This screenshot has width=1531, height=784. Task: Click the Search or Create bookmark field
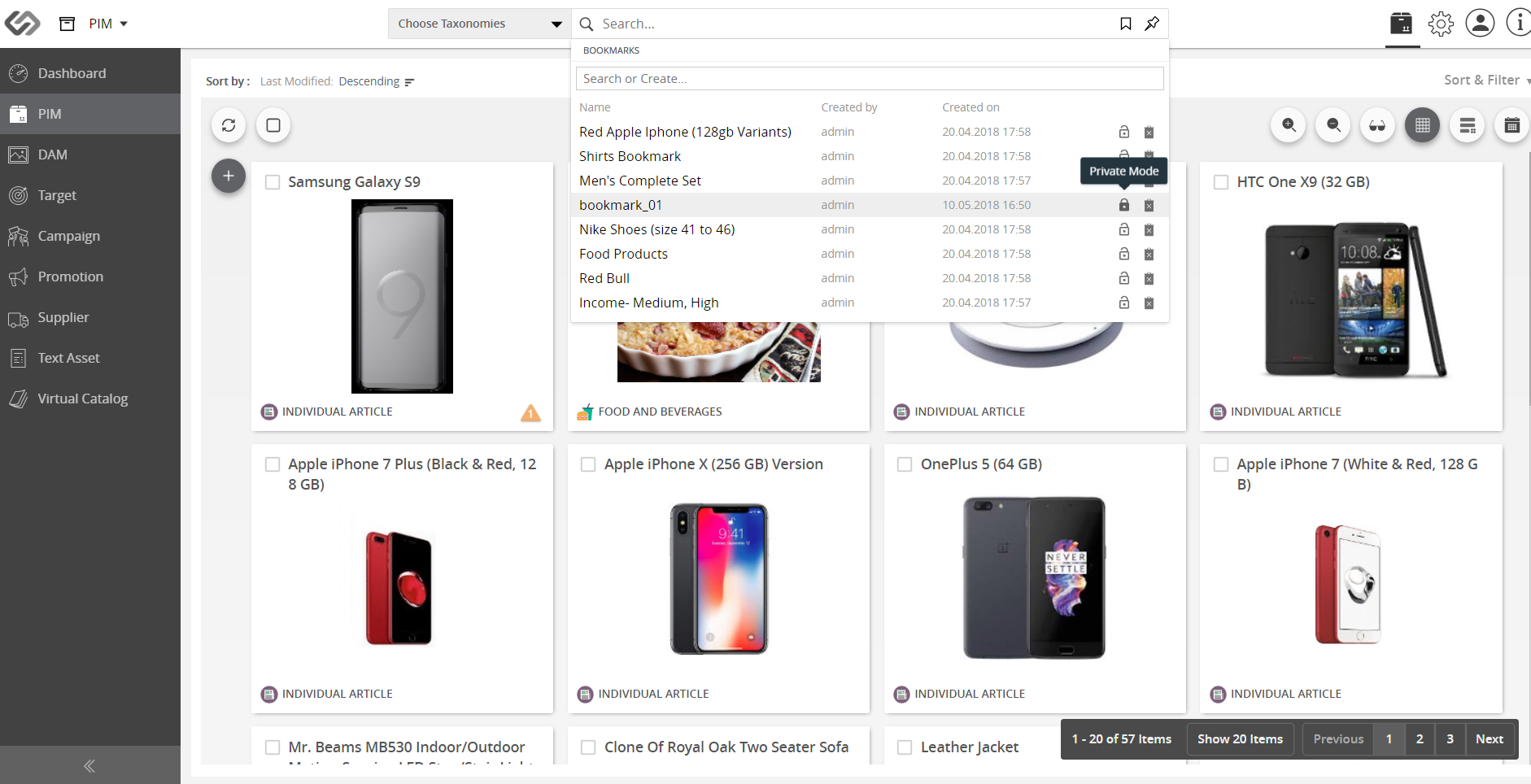pos(870,79)
